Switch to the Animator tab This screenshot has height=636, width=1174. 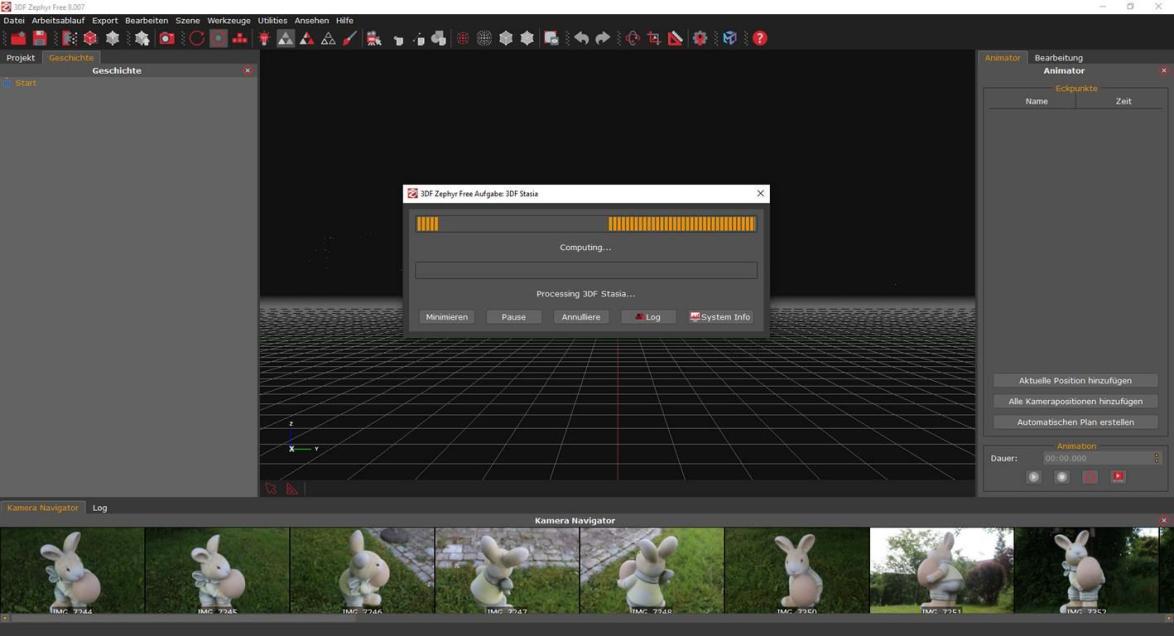coord(1003,58)
